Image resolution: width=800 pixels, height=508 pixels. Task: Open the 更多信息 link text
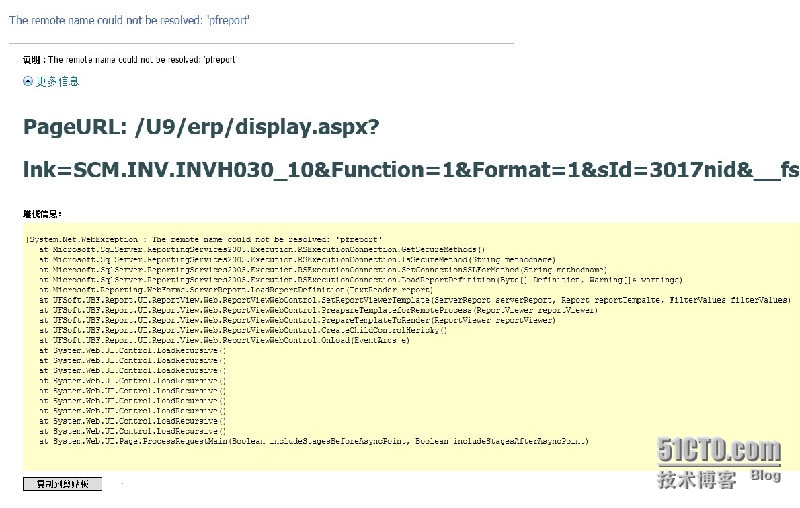coord(57,82)
